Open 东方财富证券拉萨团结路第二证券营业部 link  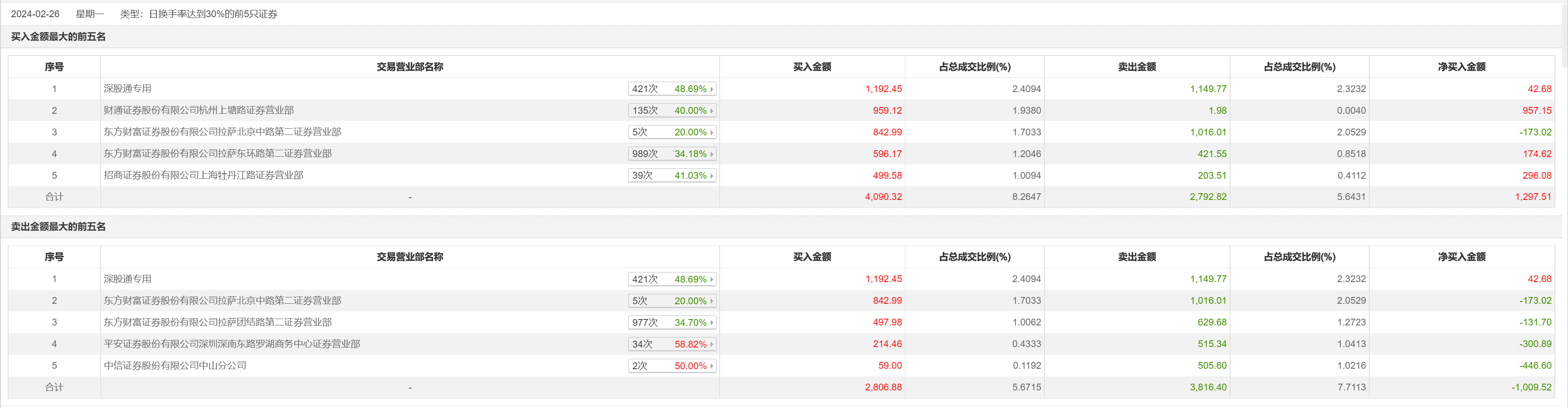pyautogui.click(x=217, y=322)
